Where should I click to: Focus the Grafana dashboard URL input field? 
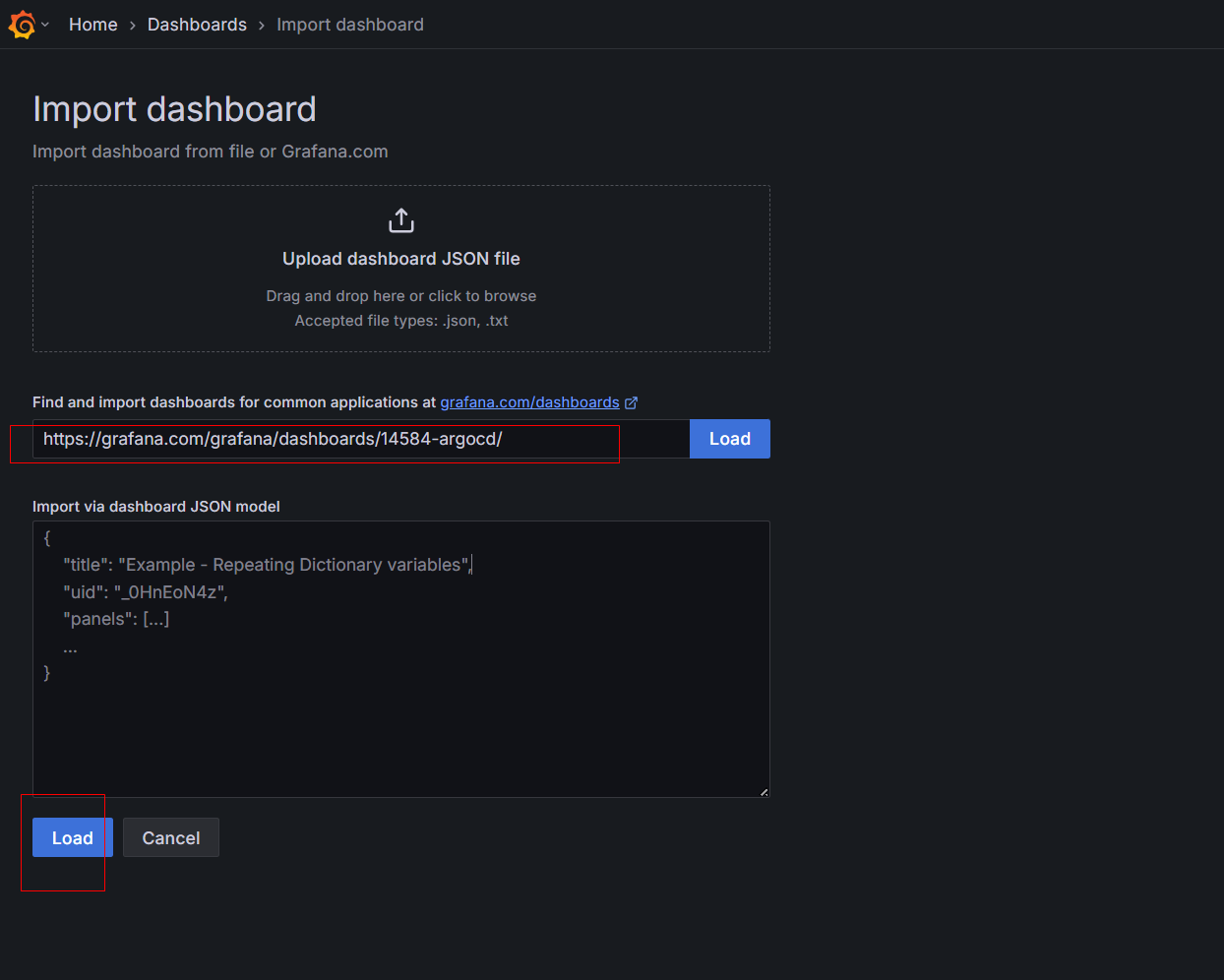(x=361, y=439)
